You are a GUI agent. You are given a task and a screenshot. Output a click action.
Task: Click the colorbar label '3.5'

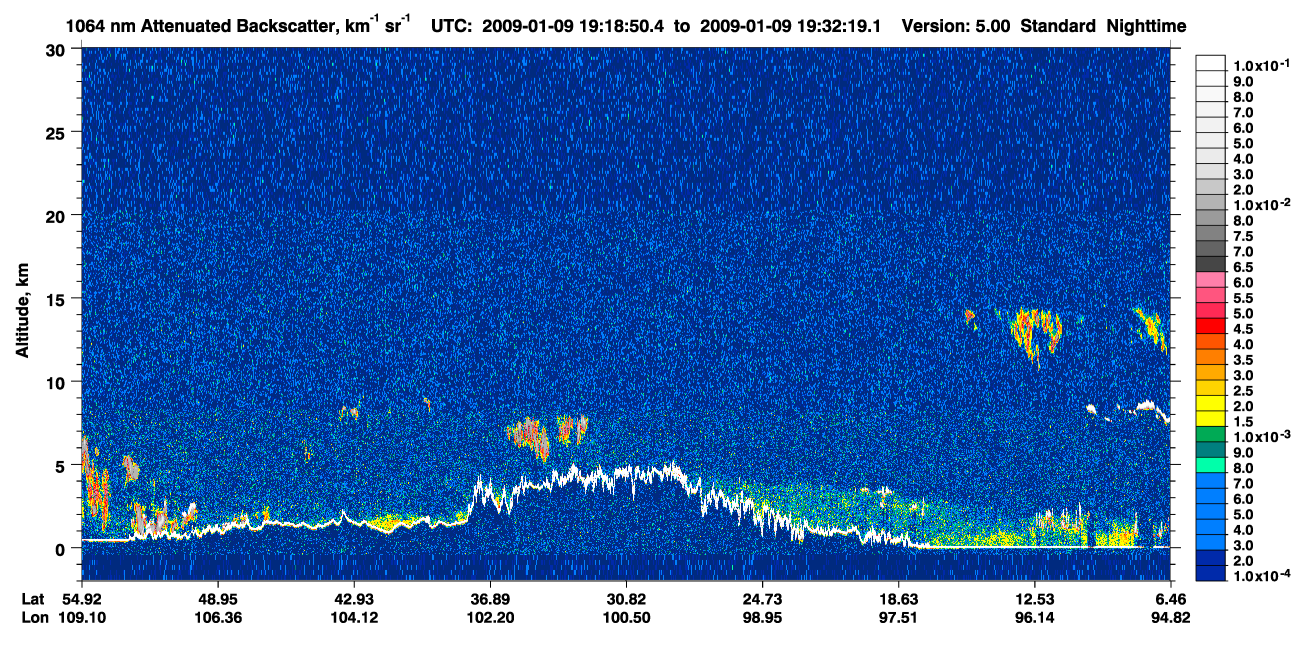(x=1243, y=360)
